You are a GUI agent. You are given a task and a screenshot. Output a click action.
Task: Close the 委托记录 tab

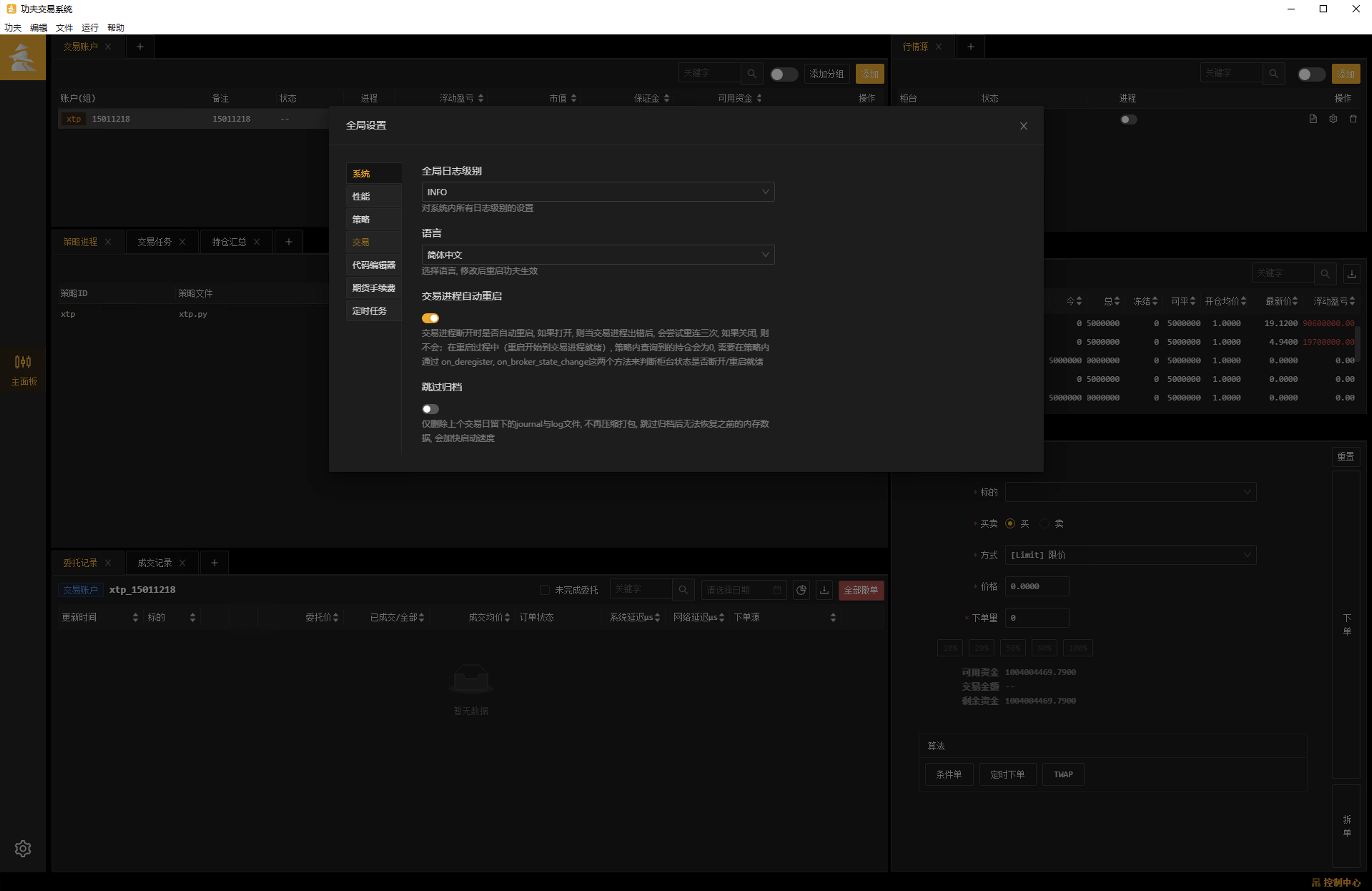108,562
